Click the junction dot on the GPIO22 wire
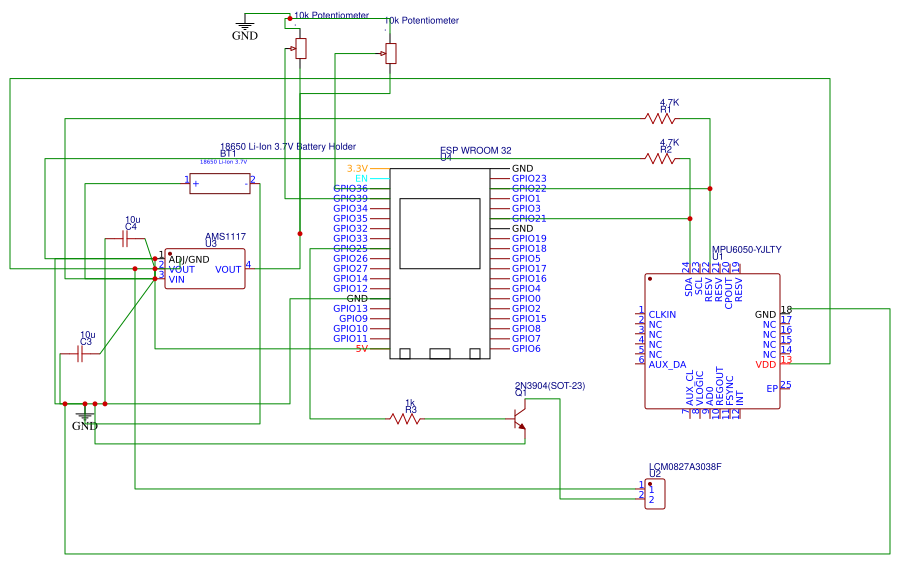 pyautogui.click(x=710, y=189)
